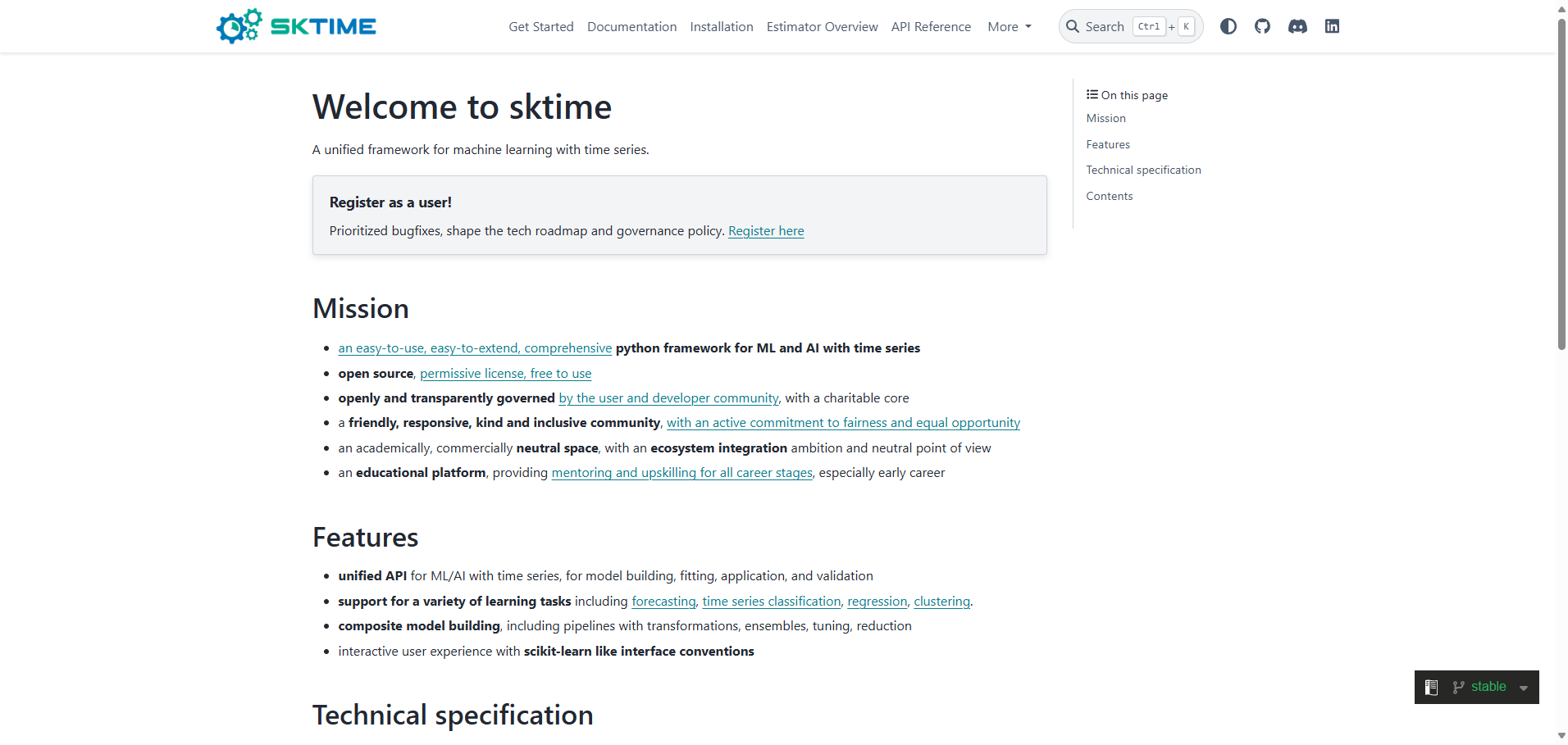Click the Mission section heading
The image size is (1568, 745).
(x=361, y=309)
